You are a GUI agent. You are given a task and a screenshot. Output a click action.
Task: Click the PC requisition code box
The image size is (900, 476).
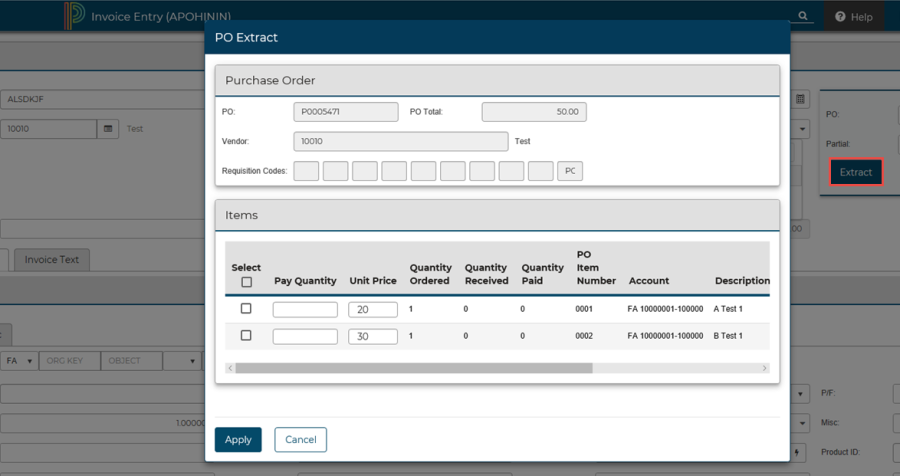click(570, 171)
